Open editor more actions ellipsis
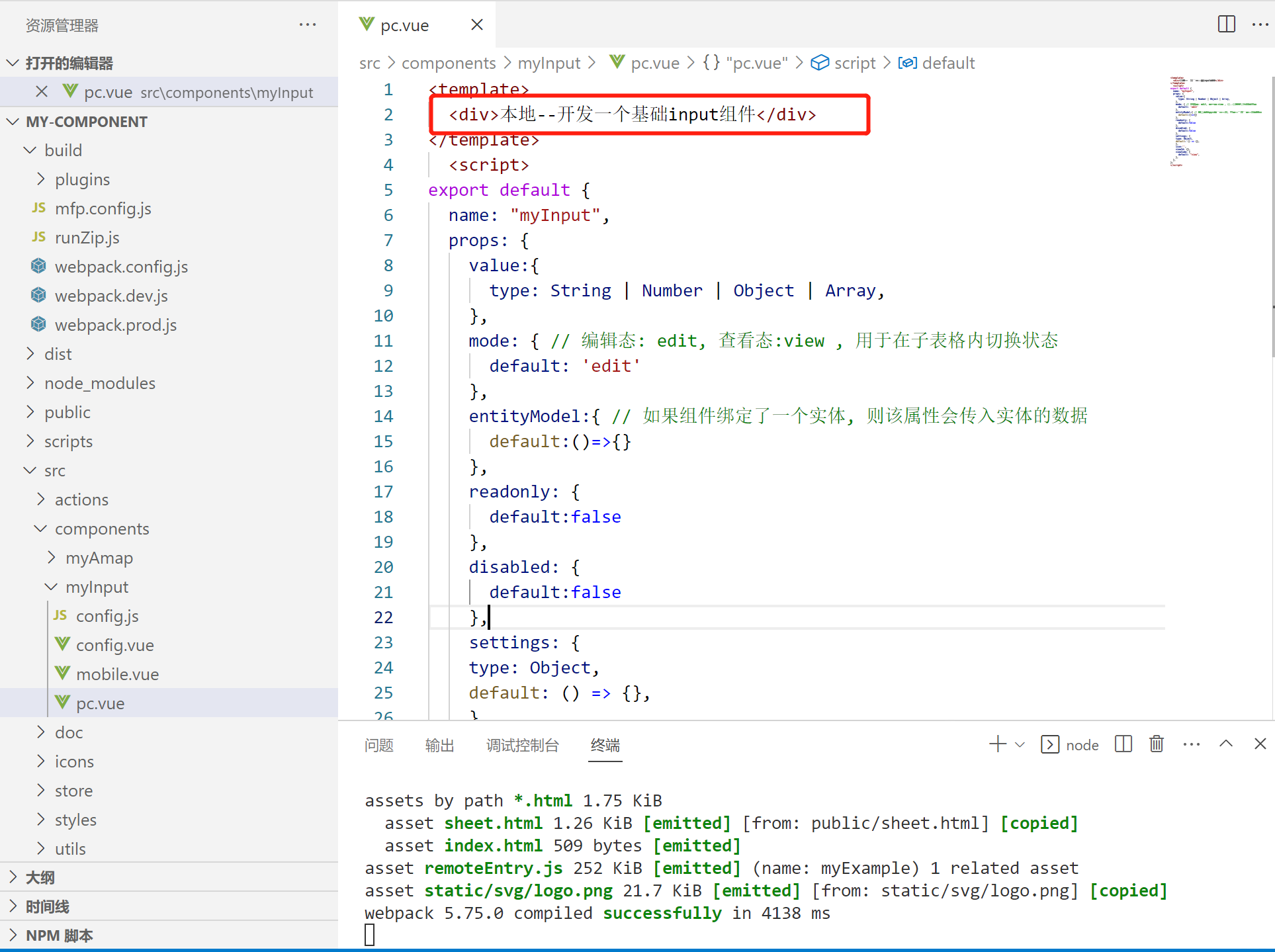 1260,24
